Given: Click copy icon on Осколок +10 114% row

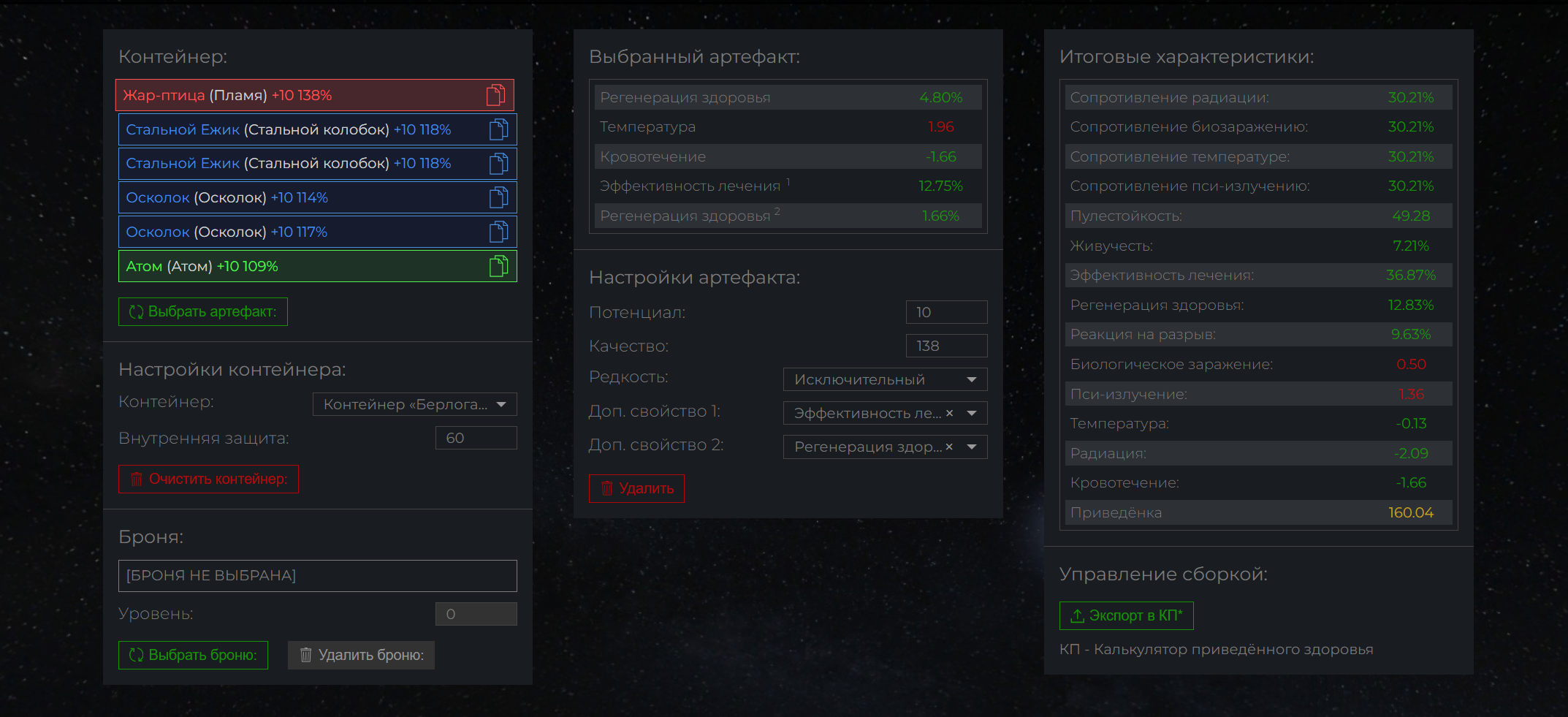Looking at the screenshot, I should [x=499, y=197].
